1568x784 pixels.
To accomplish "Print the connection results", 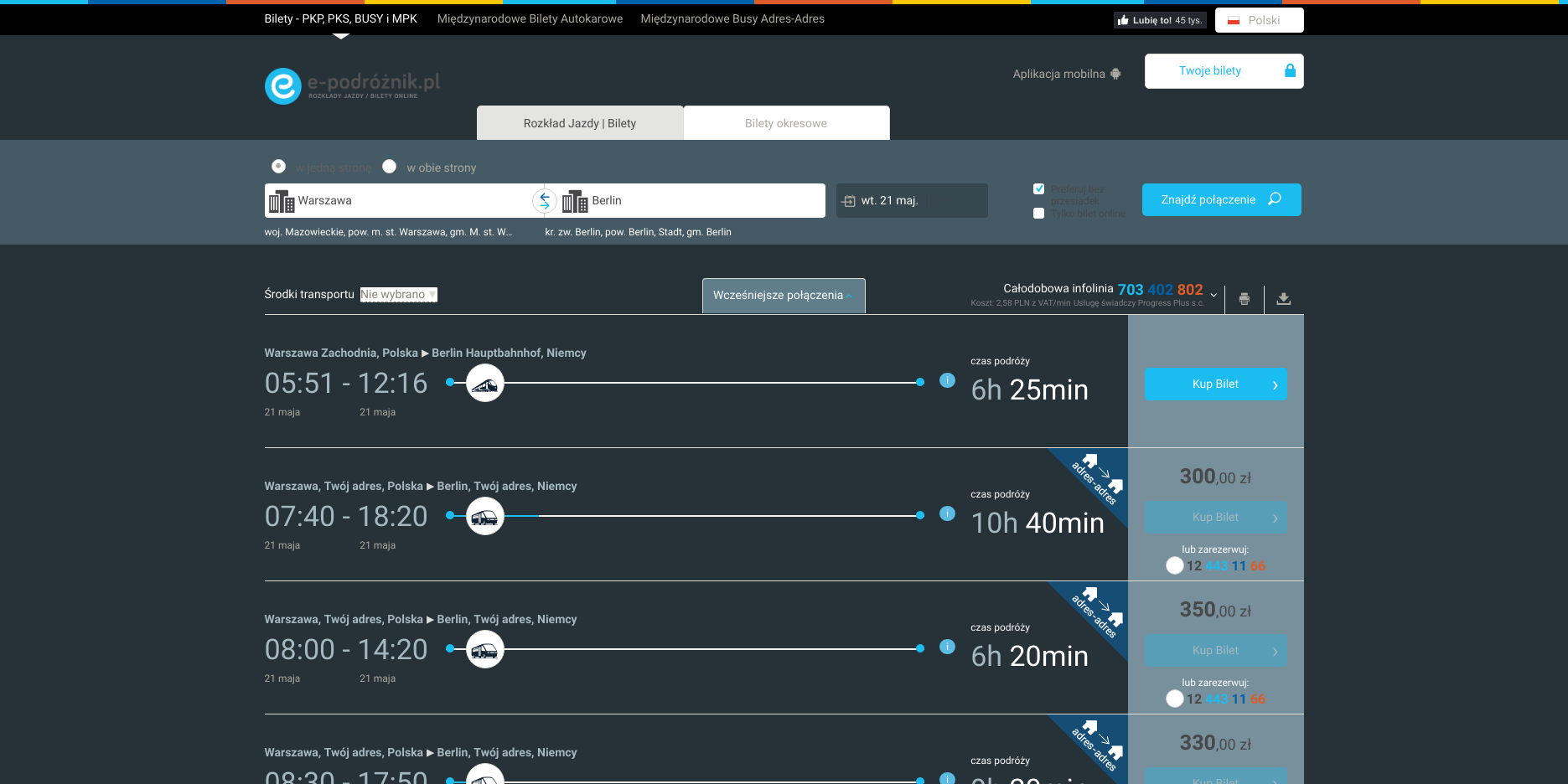I will coord(1245,298).
